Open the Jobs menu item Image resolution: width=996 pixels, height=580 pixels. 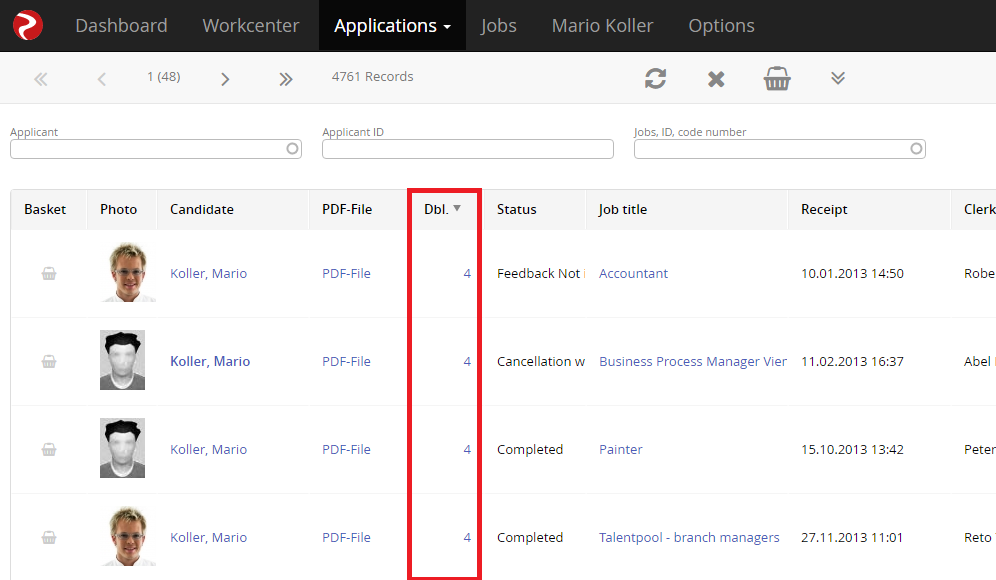point(499,25)
